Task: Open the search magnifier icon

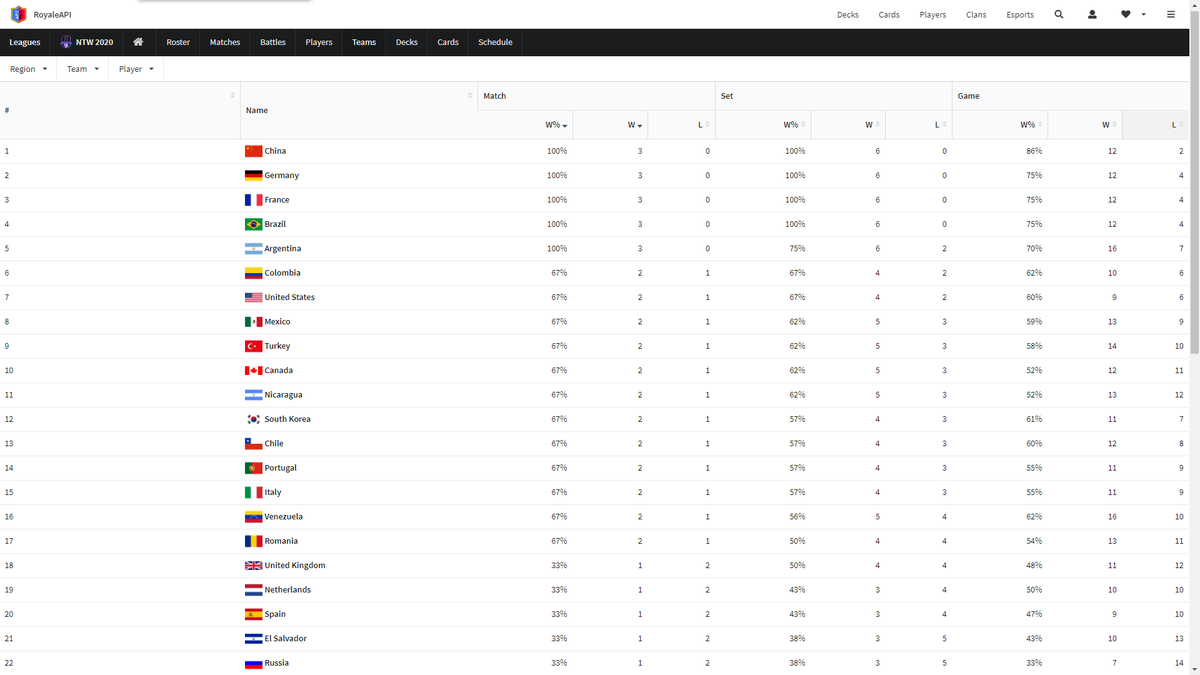Action: (1059, 15)
